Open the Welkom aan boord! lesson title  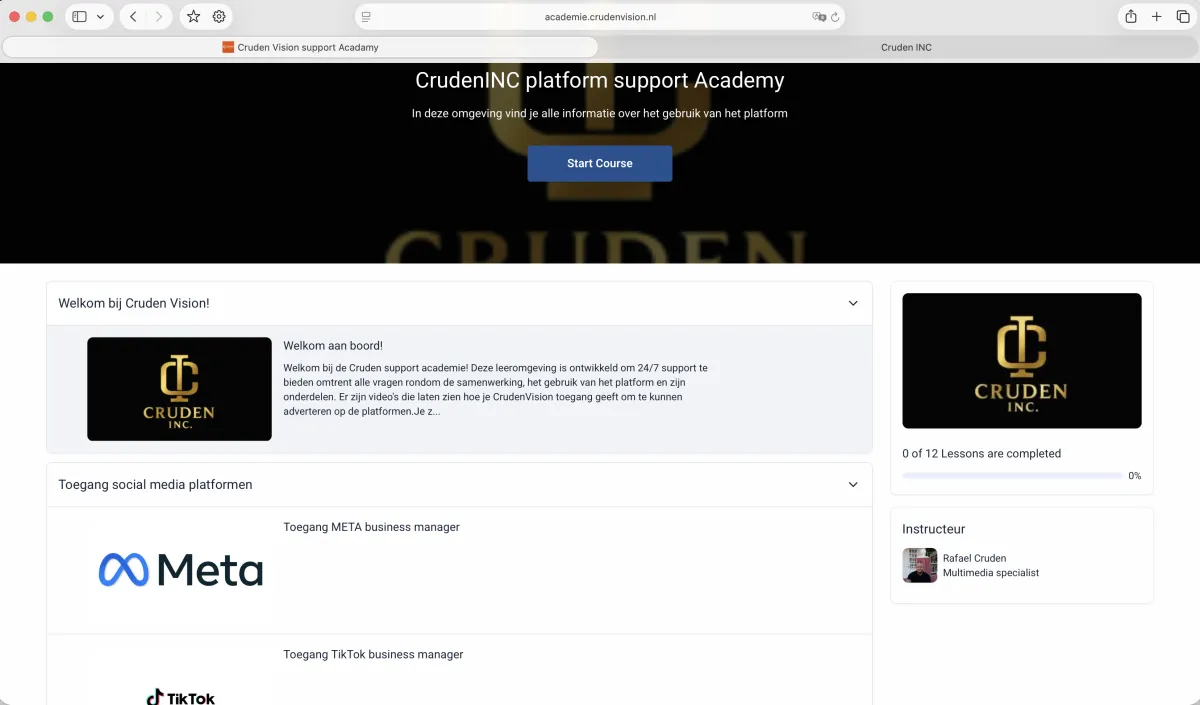click(333, 346)
